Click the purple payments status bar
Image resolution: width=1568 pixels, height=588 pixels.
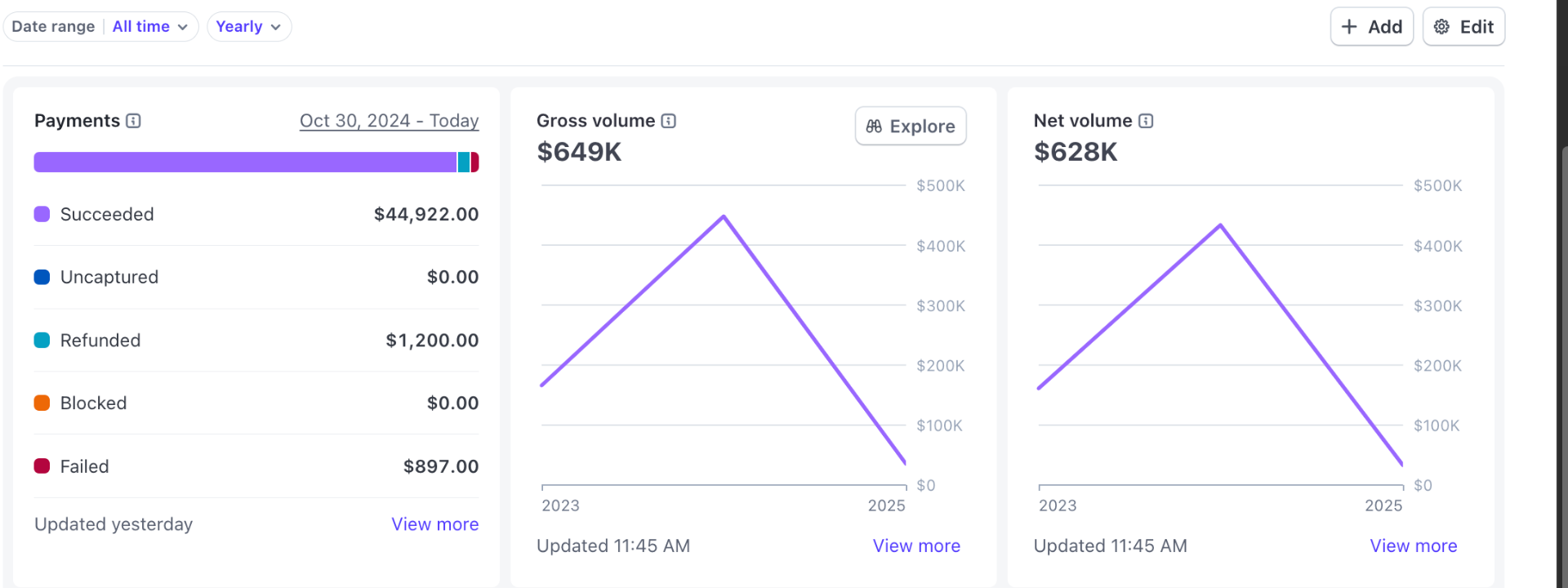245,162
